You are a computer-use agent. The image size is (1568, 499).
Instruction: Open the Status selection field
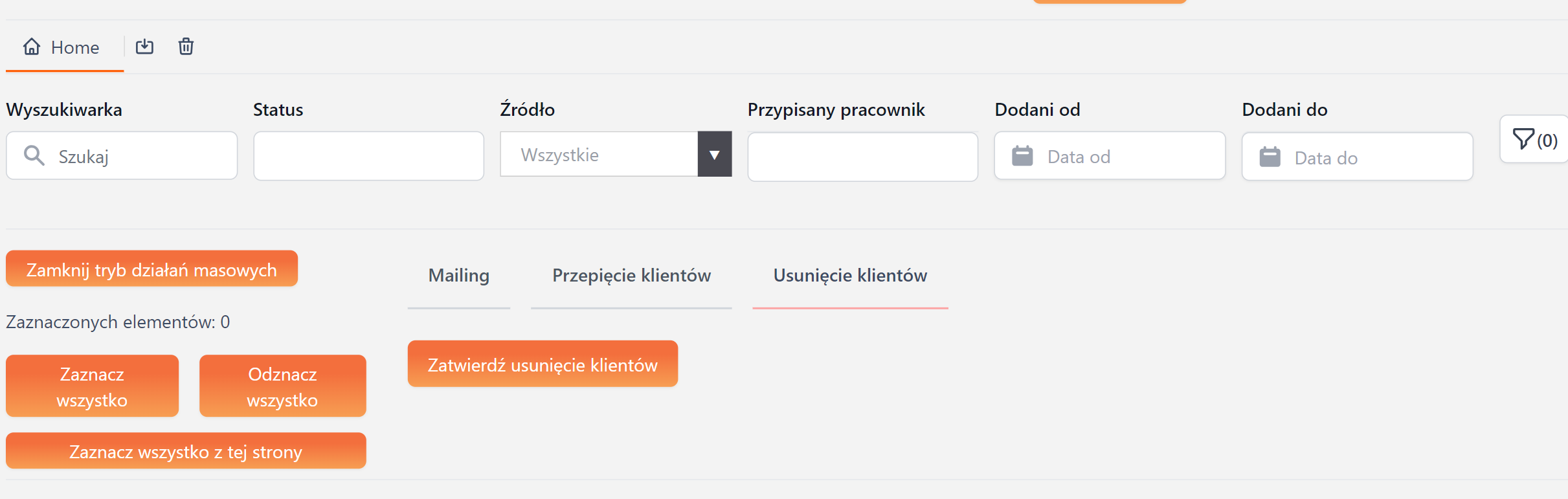[x=368, y=156]
